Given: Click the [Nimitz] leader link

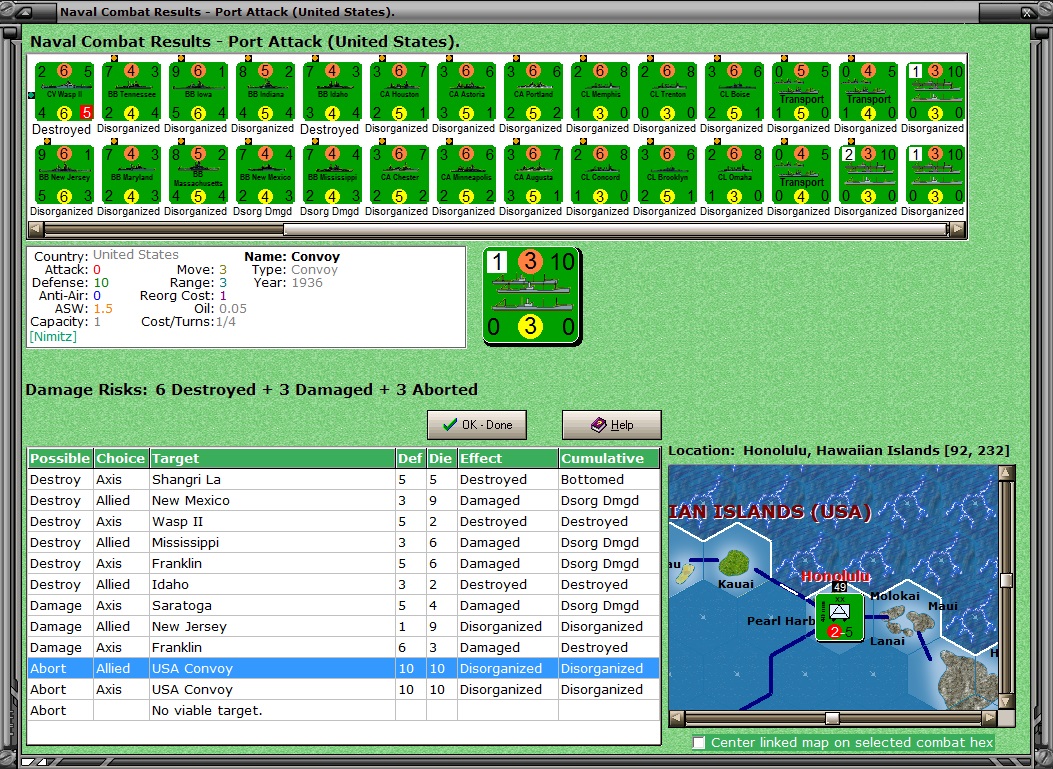Looking at the screenshot, I should click(53, 336).
